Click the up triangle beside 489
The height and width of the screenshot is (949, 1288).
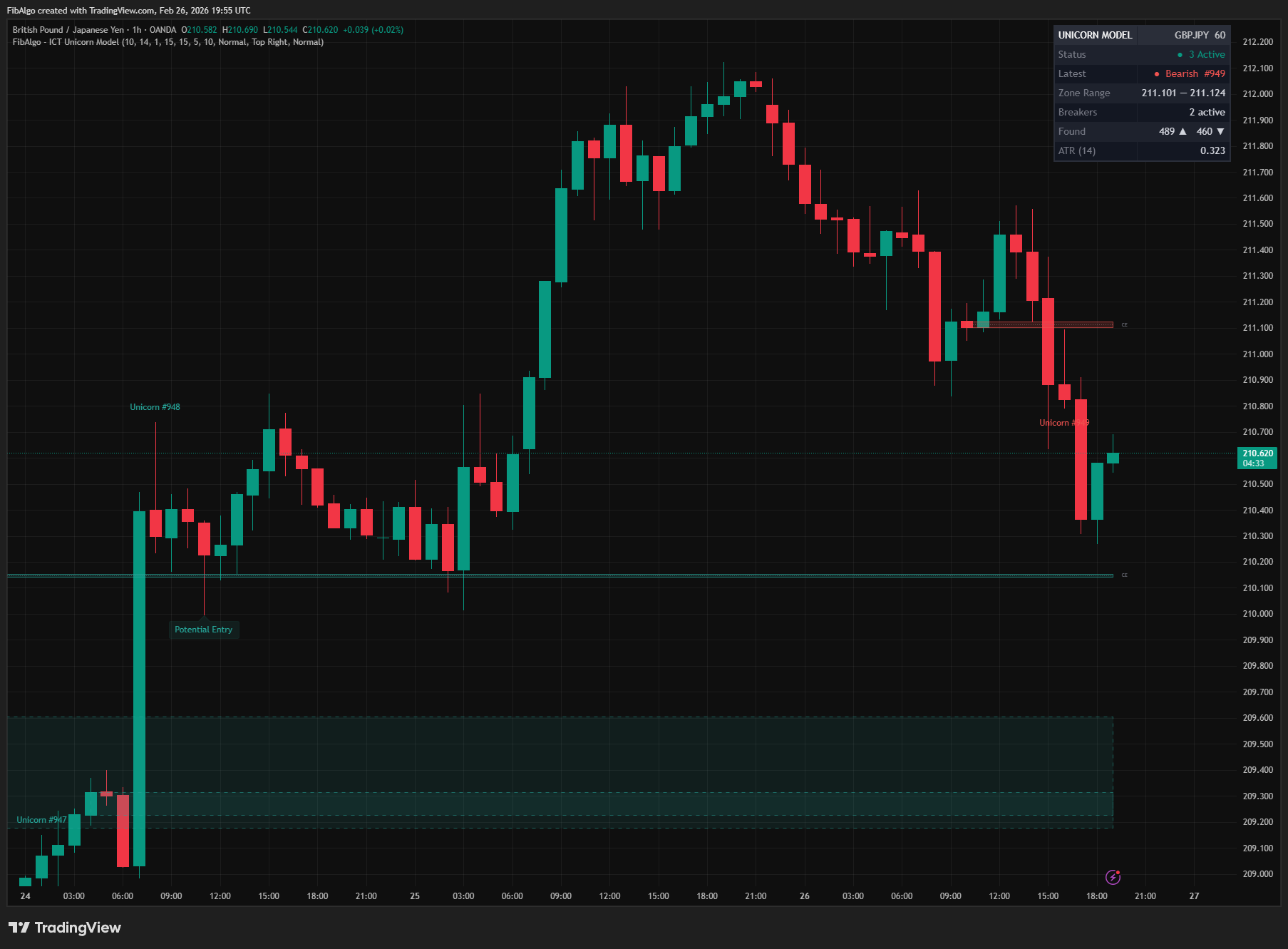[x=1183, y=131]
